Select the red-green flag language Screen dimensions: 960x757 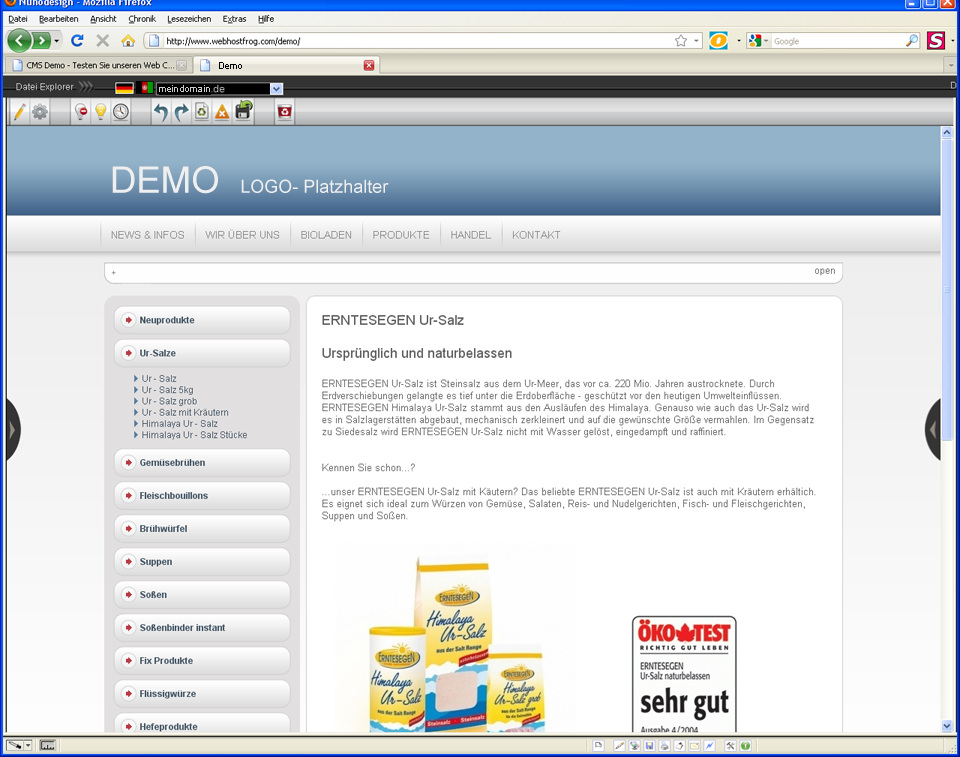[144, 88]
